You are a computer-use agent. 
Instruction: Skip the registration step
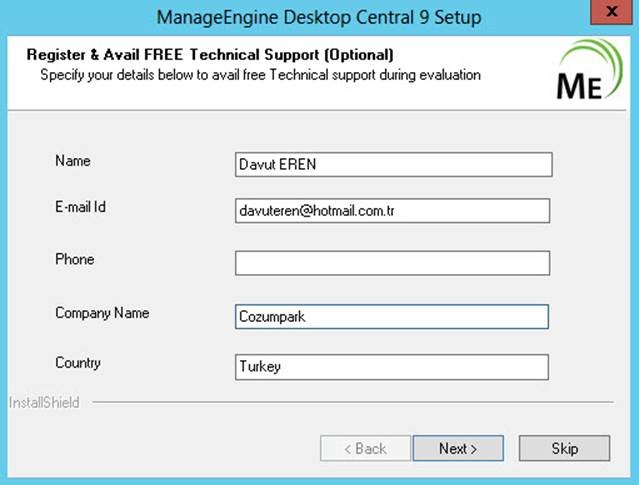click(x=564, y=448)
